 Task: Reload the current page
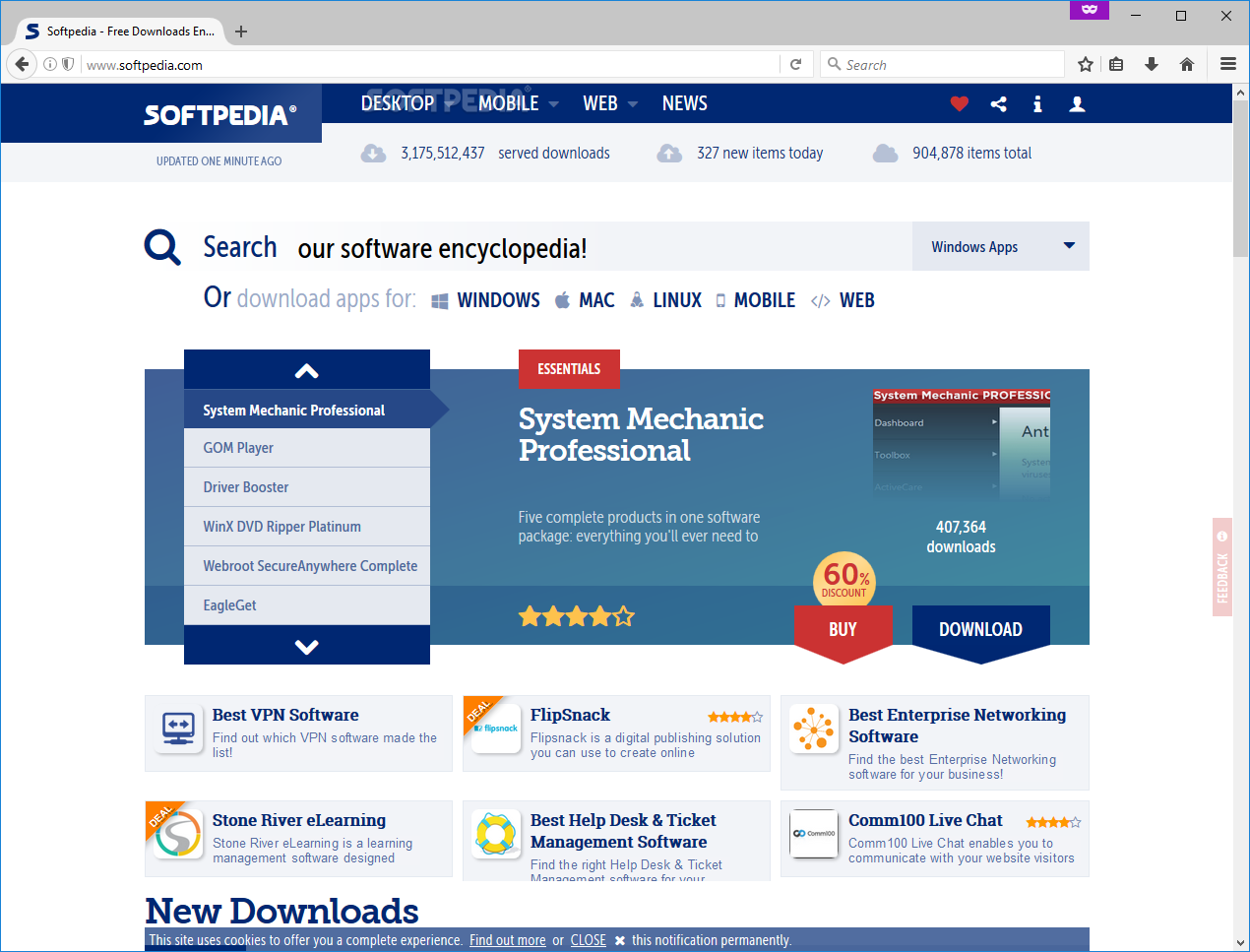coord(796,64)
